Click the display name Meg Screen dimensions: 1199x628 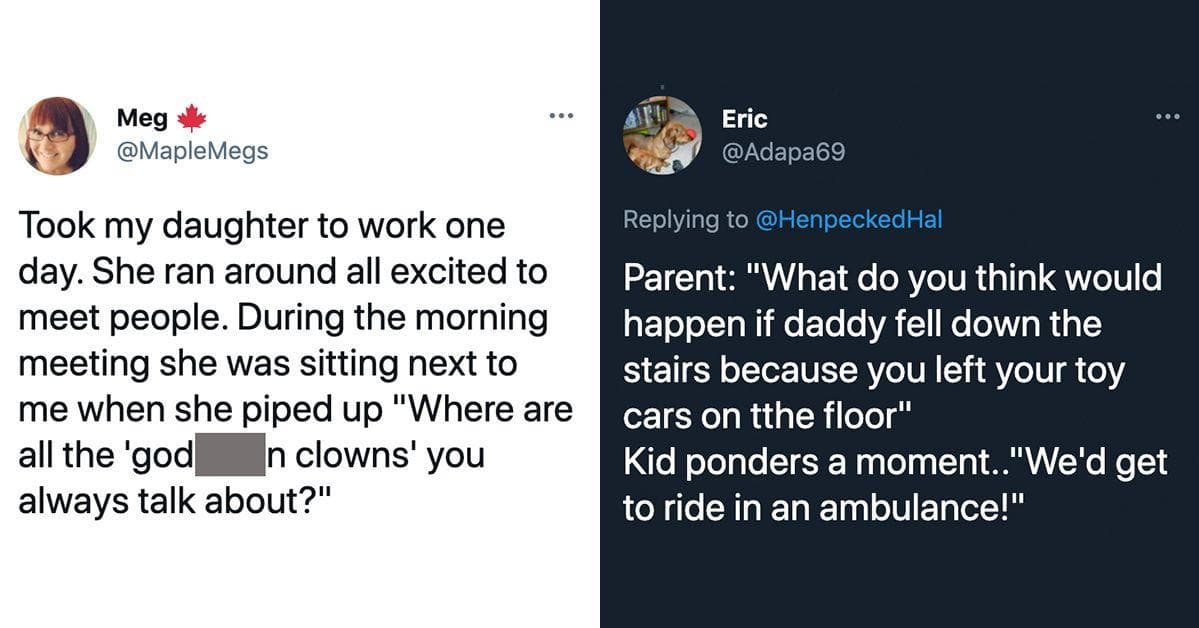point(142,118)
